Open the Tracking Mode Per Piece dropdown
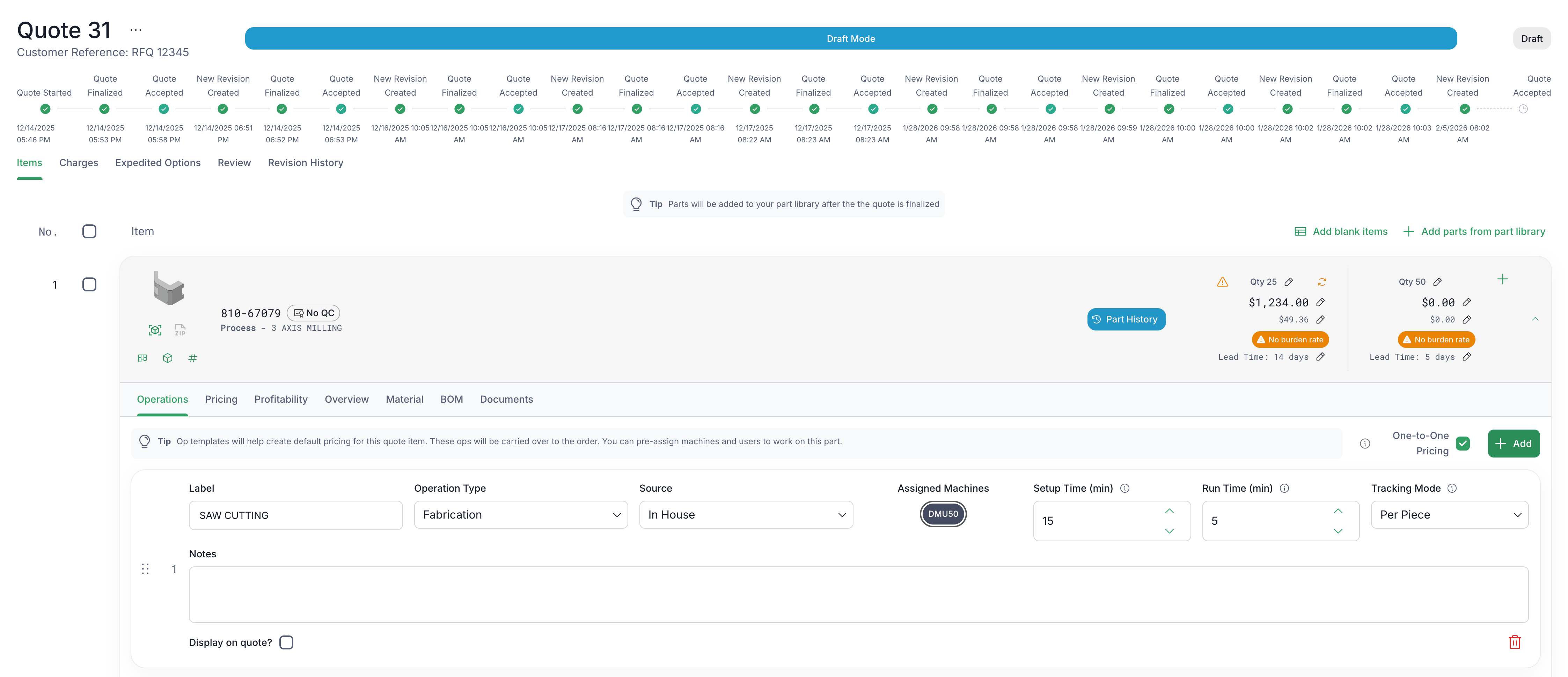Viewport: 1568px width, 677px height. tap(1449, 515)
